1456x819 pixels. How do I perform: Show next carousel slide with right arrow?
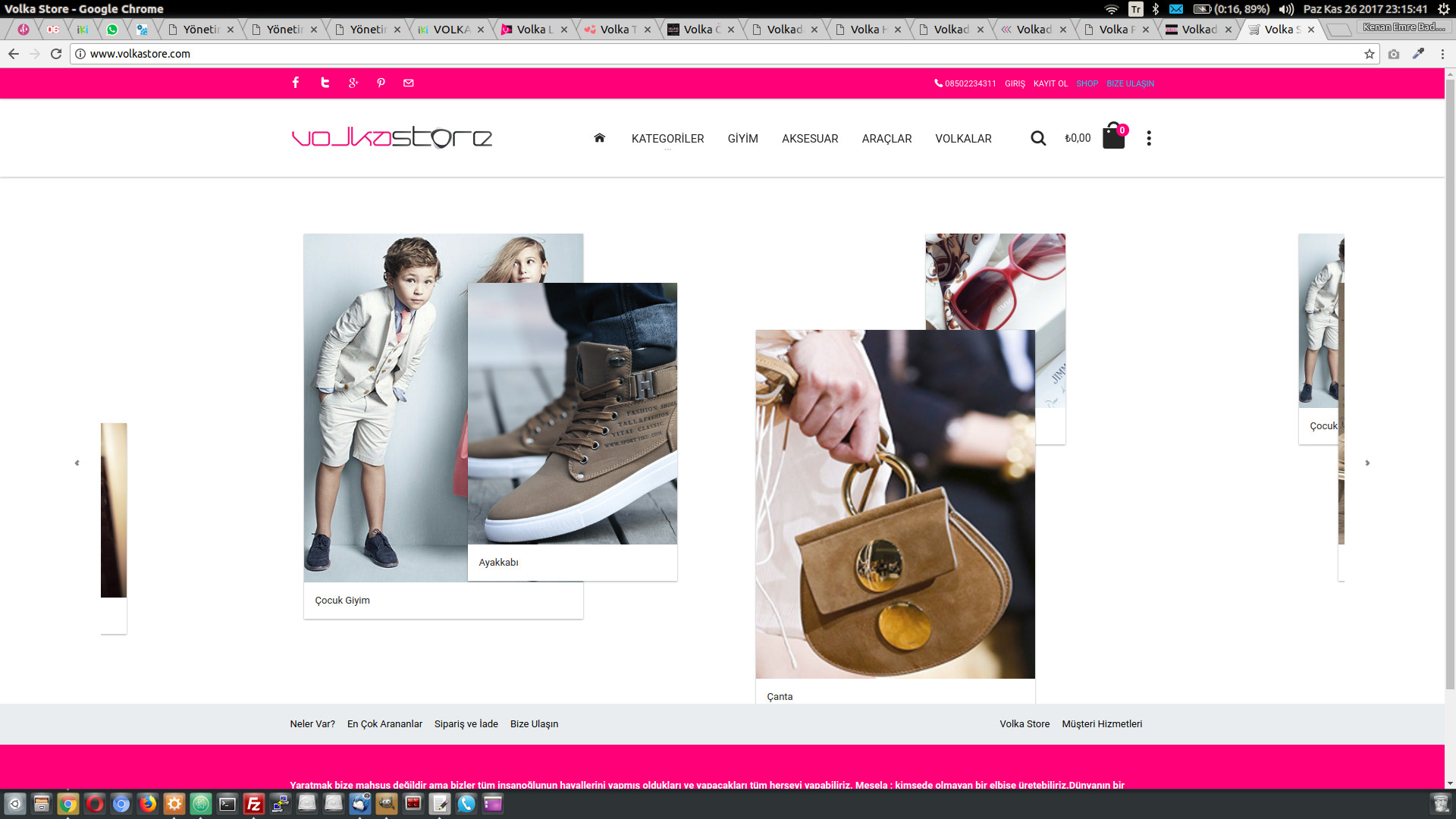1367,463
